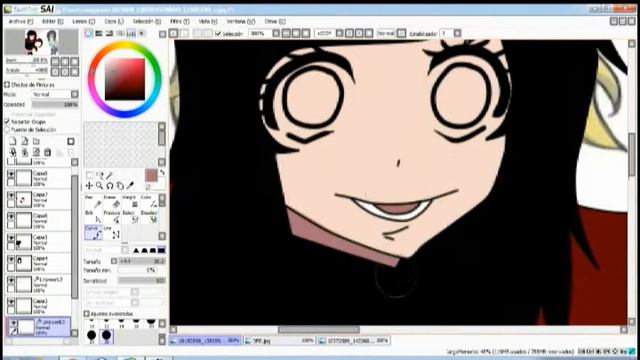Hide the Capa4 layer
The width and height of the screenshot is (640, 360).
(x=11, y=259)
